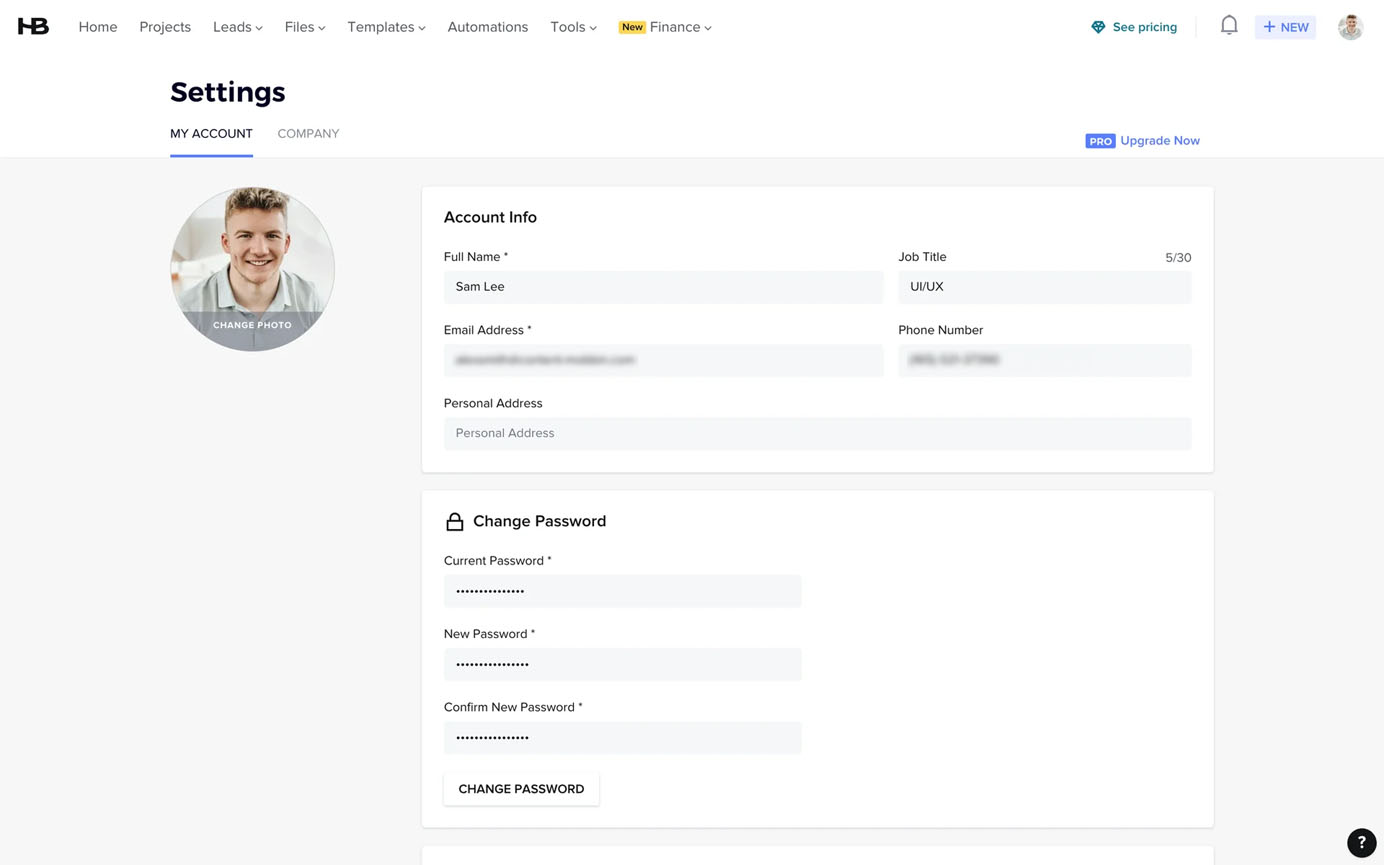Image resolution: width=1384 pixels, height=865 pixels.
Task: Select the Job Title field showing UI/UX
Action: (x=1043, y=286)
